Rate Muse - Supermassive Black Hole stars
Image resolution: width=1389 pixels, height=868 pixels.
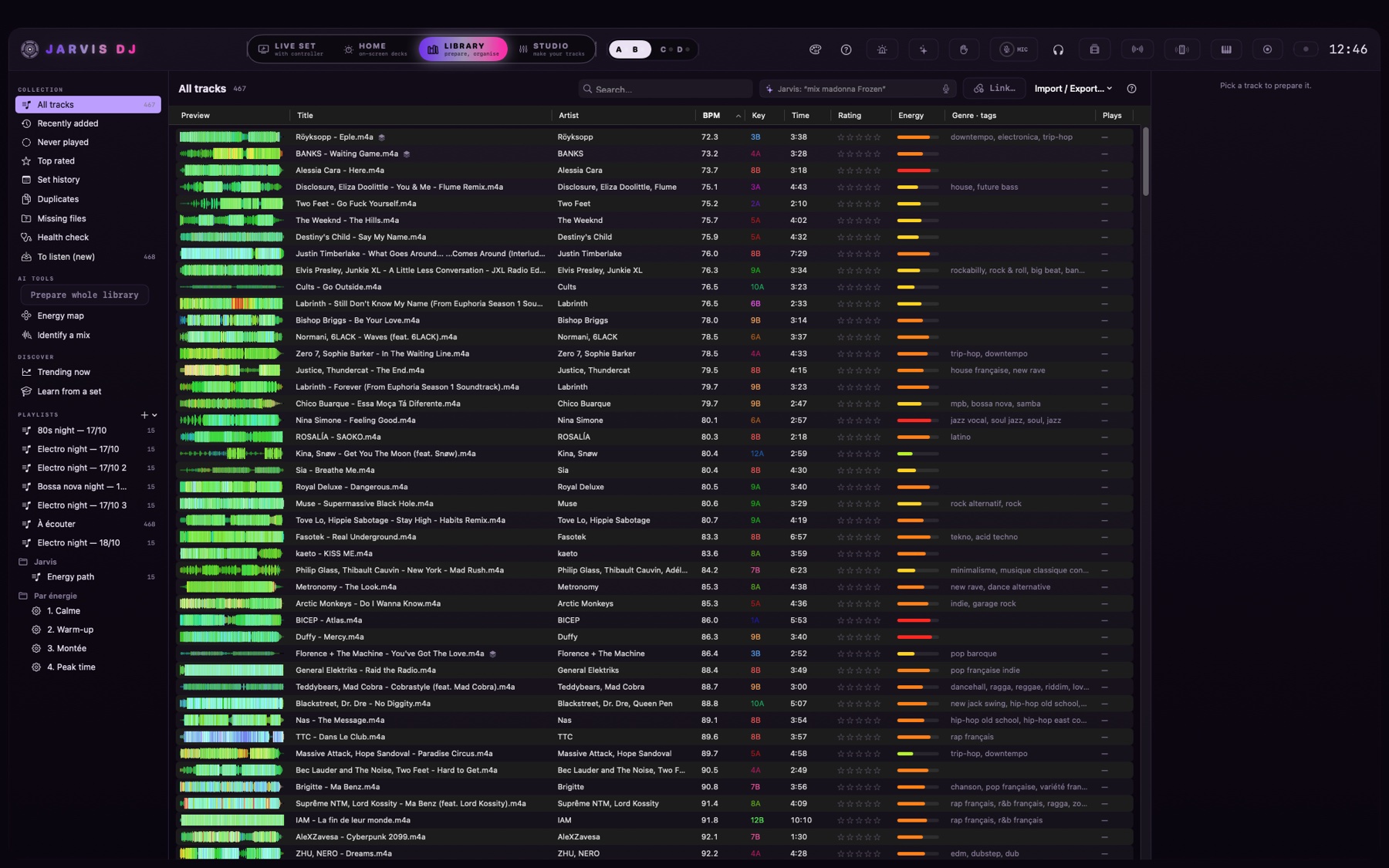pos(859,504)
